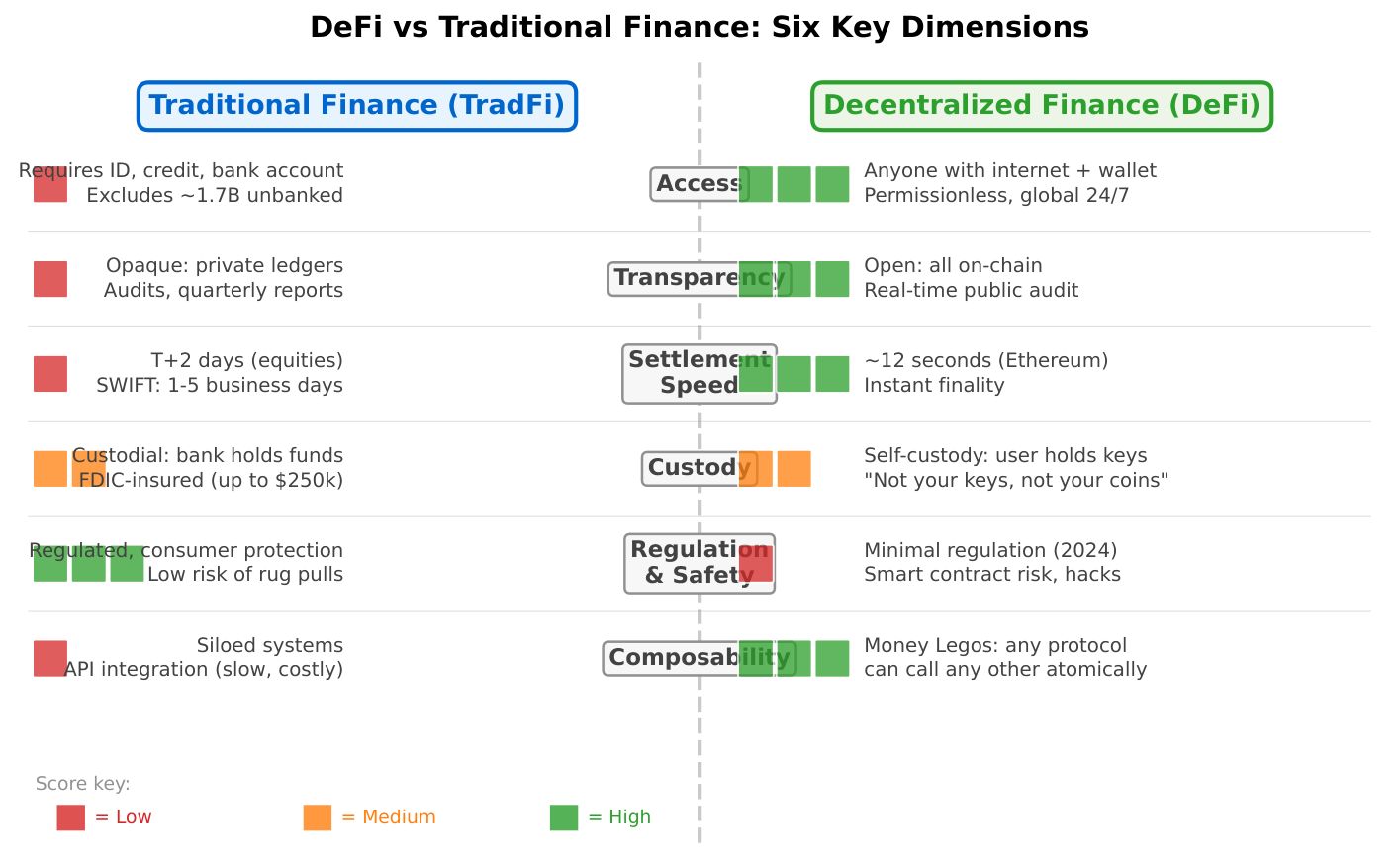Viewport: 1400px width, 858px height.
Task: Select the Regulation & Safety label
Action: pyautogui.click(x=699, y=563)
